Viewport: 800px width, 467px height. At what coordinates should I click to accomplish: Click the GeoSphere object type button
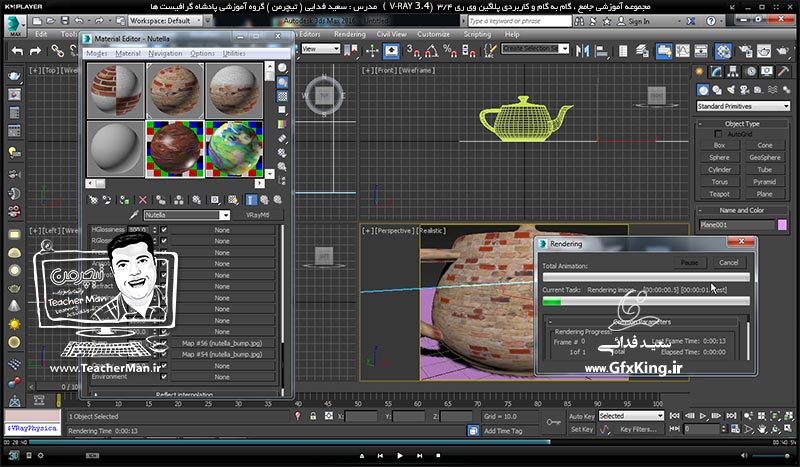pos(764,157)
